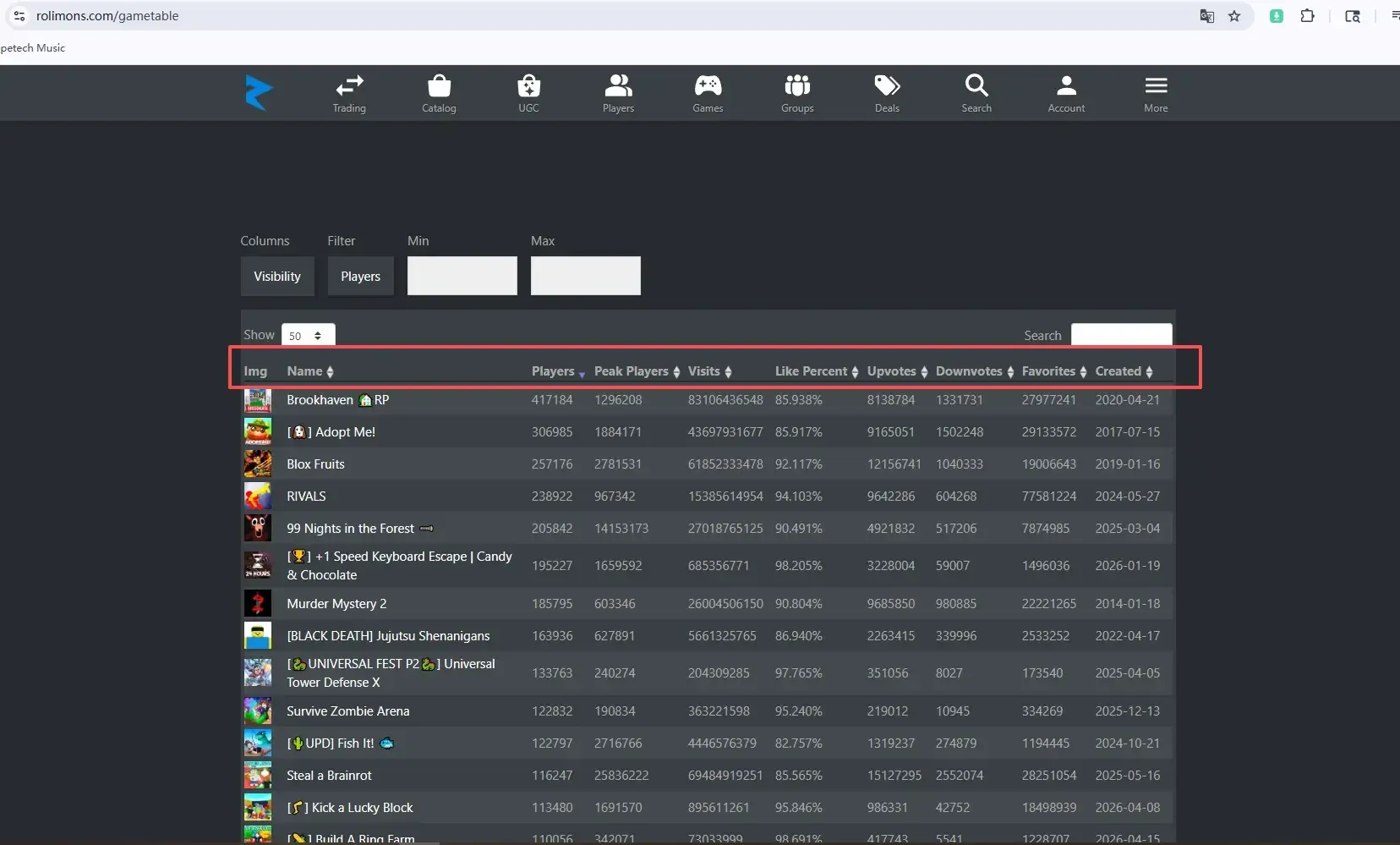Select Murder Mystery 2 visits 26004506150

click(x=725, y=604)
